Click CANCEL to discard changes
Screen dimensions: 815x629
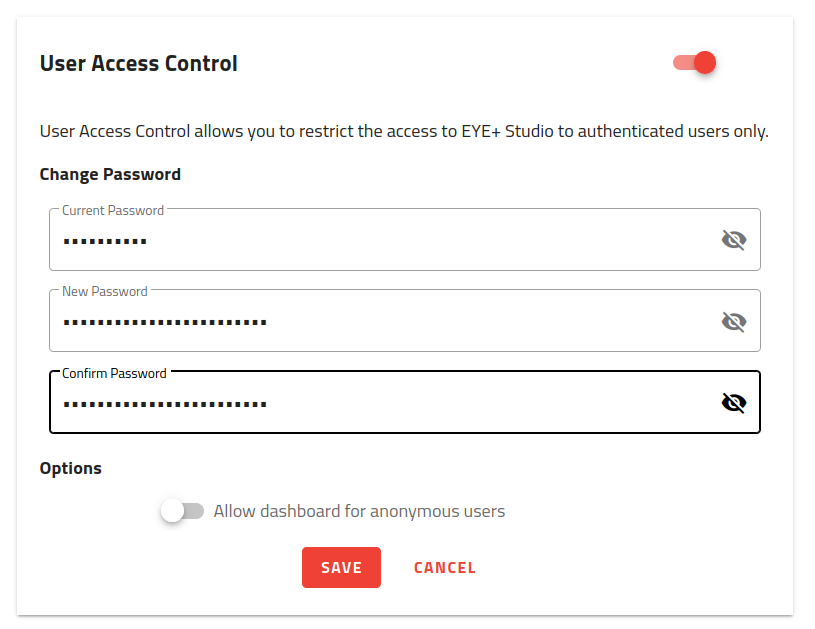tap(444, 567)
